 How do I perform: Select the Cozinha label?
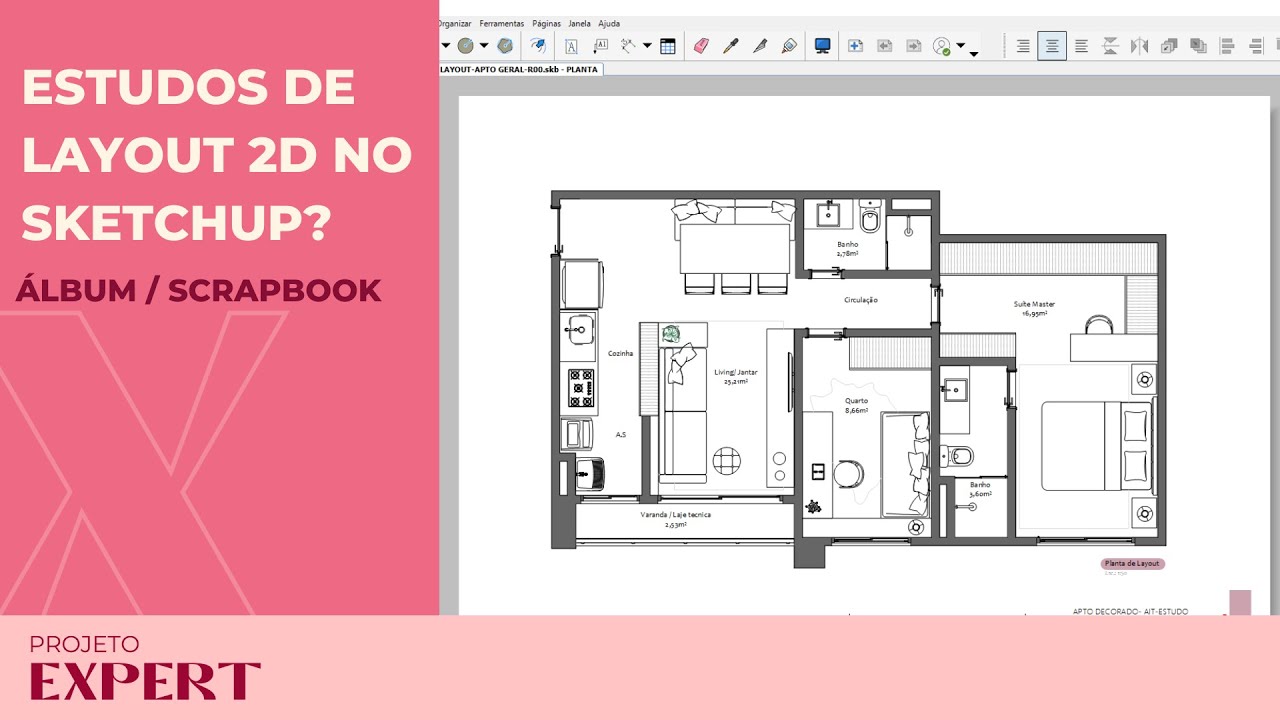point(620,354)
